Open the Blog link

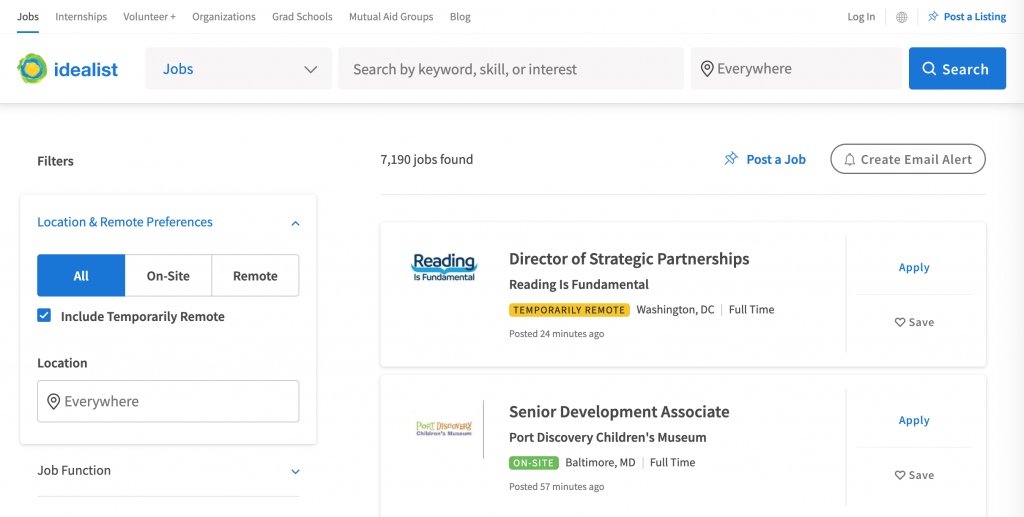(x=460, y=17)
